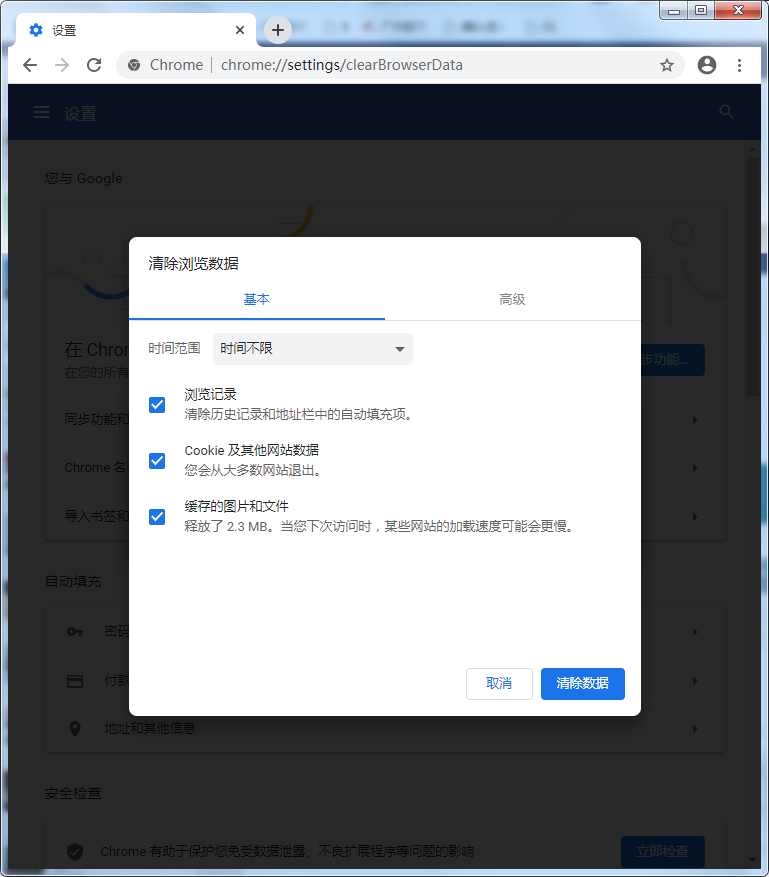Uncheck Cookie 及其他网站数据 checkbox
Screen dimensions: 769x877
(x=157, y=461)
